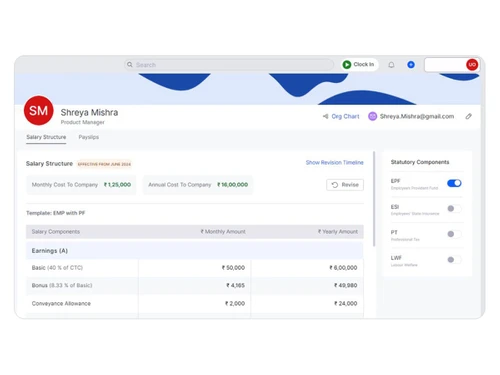Disable the EPF toggle
Viewport: 500px width, 375px height.
(454, 183)
